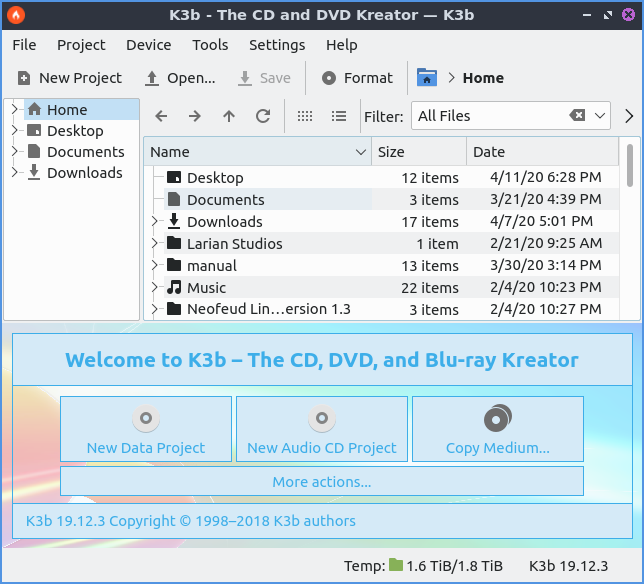Expand the Larian Studios folder
644x584 pixels.
(155, 244)
